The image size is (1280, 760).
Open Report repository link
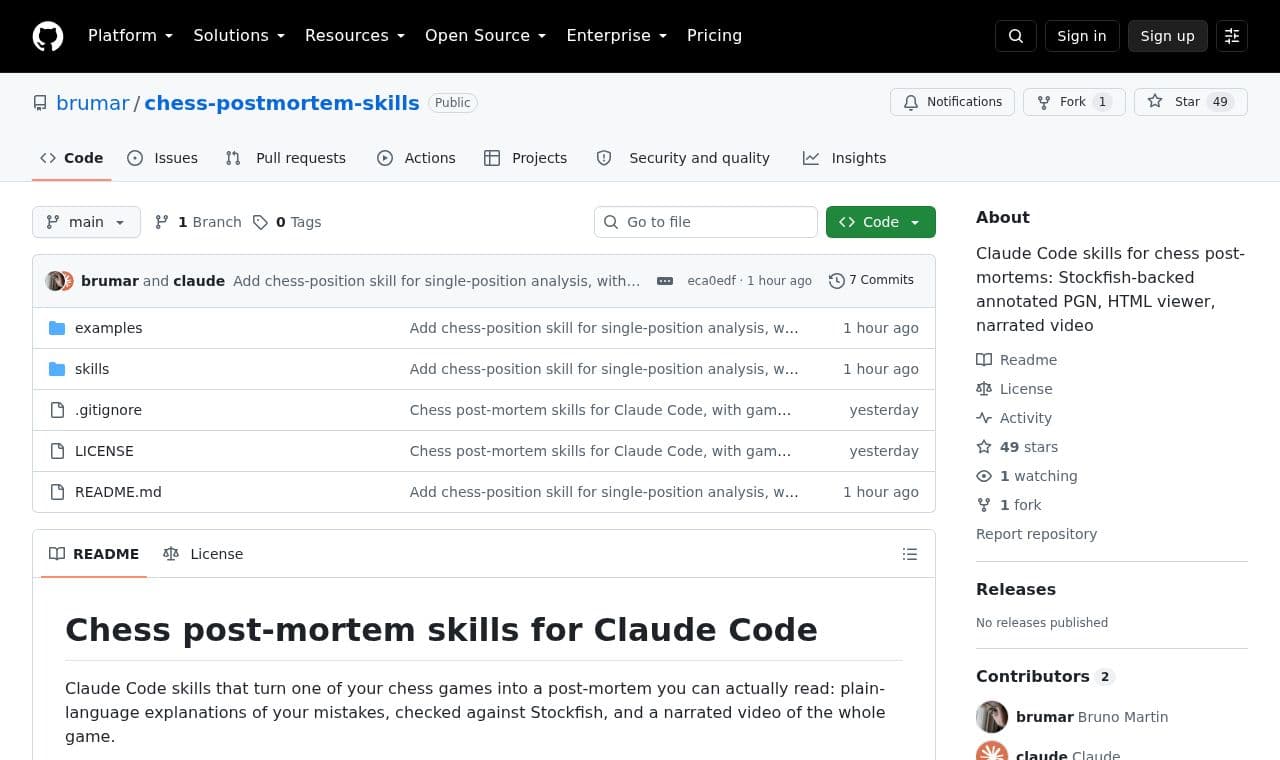(x=1036, y=534)
